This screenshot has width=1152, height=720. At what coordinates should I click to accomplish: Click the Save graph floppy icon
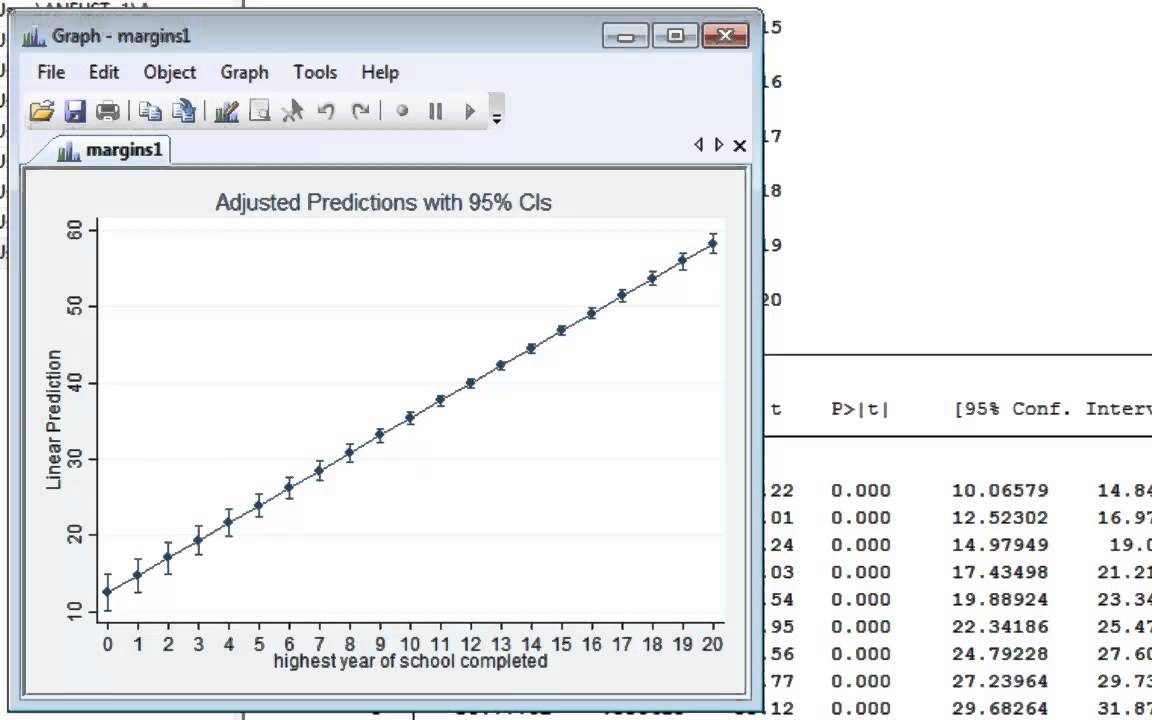pos(75,111)
